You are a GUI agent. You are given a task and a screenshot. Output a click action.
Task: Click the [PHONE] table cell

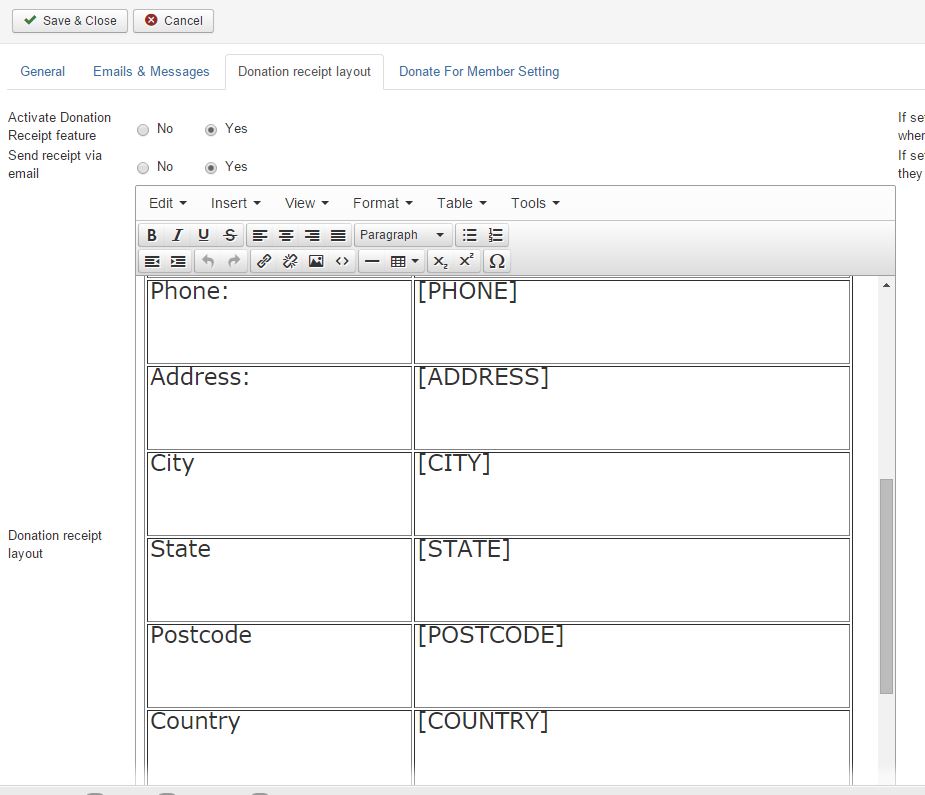click(631, 321)
